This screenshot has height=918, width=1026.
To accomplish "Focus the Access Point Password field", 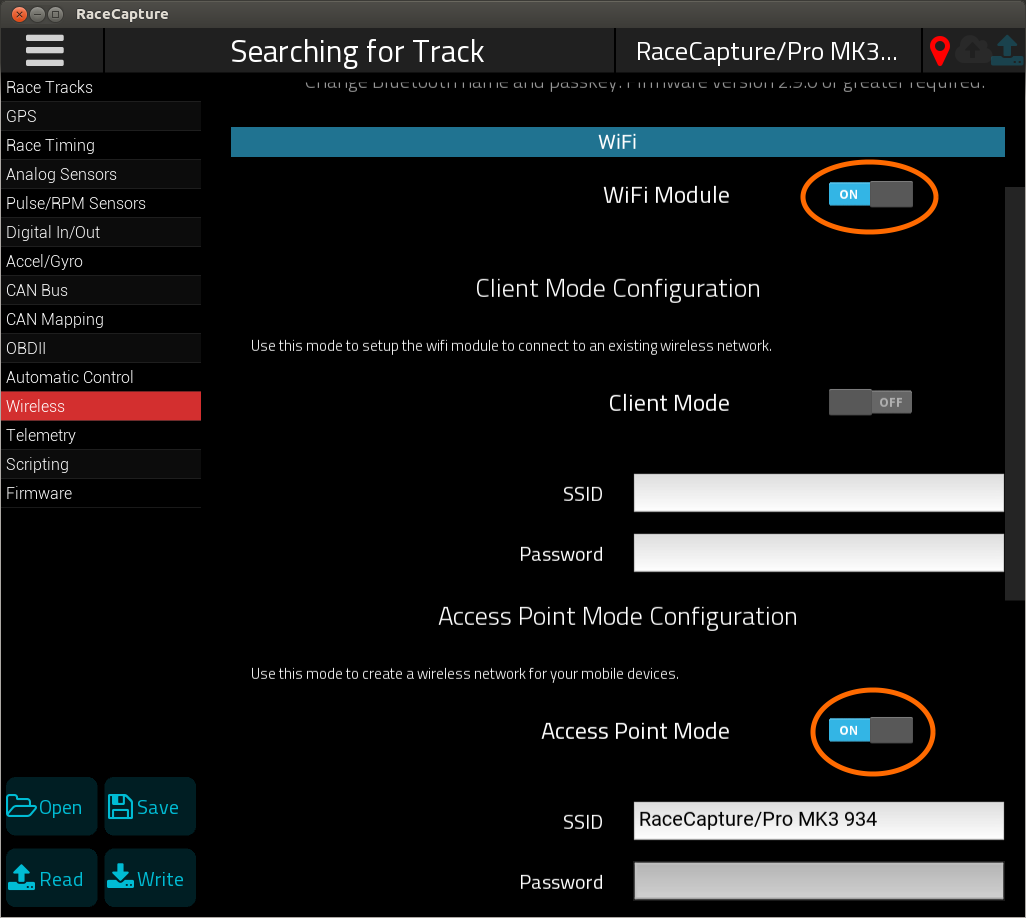I will click(x=819, y=881).
